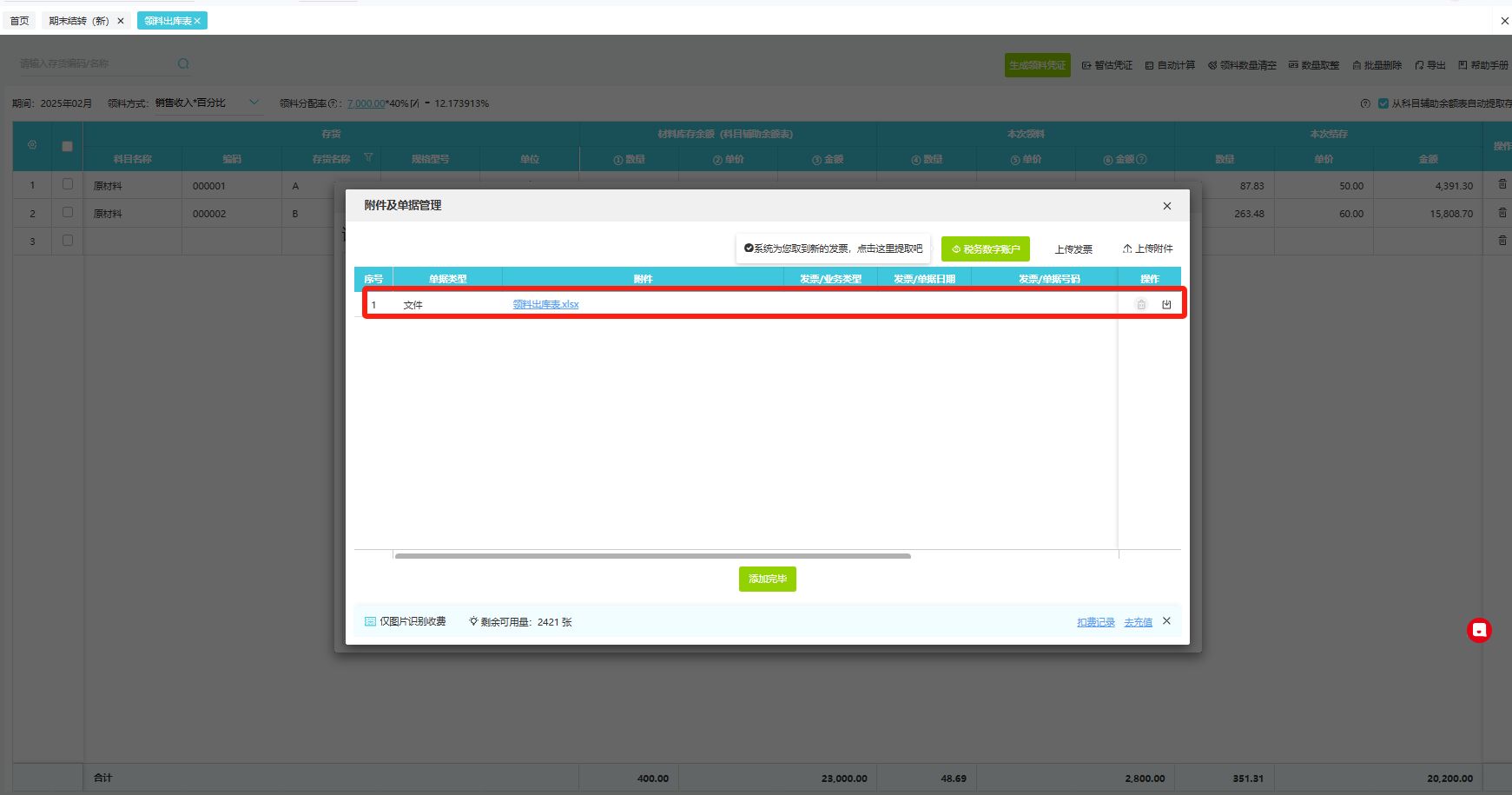Switch to the 期末结转（新） tab
Image resolution: width=1512 pixels, height=795 pixels.
(x=79, y=21)
